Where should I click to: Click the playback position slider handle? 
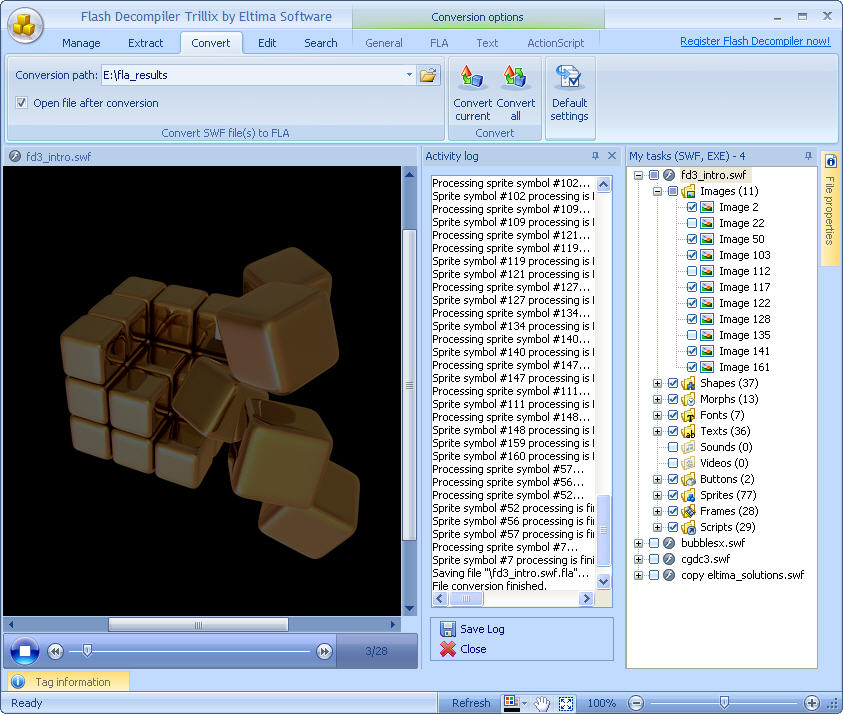coord(87,651)
